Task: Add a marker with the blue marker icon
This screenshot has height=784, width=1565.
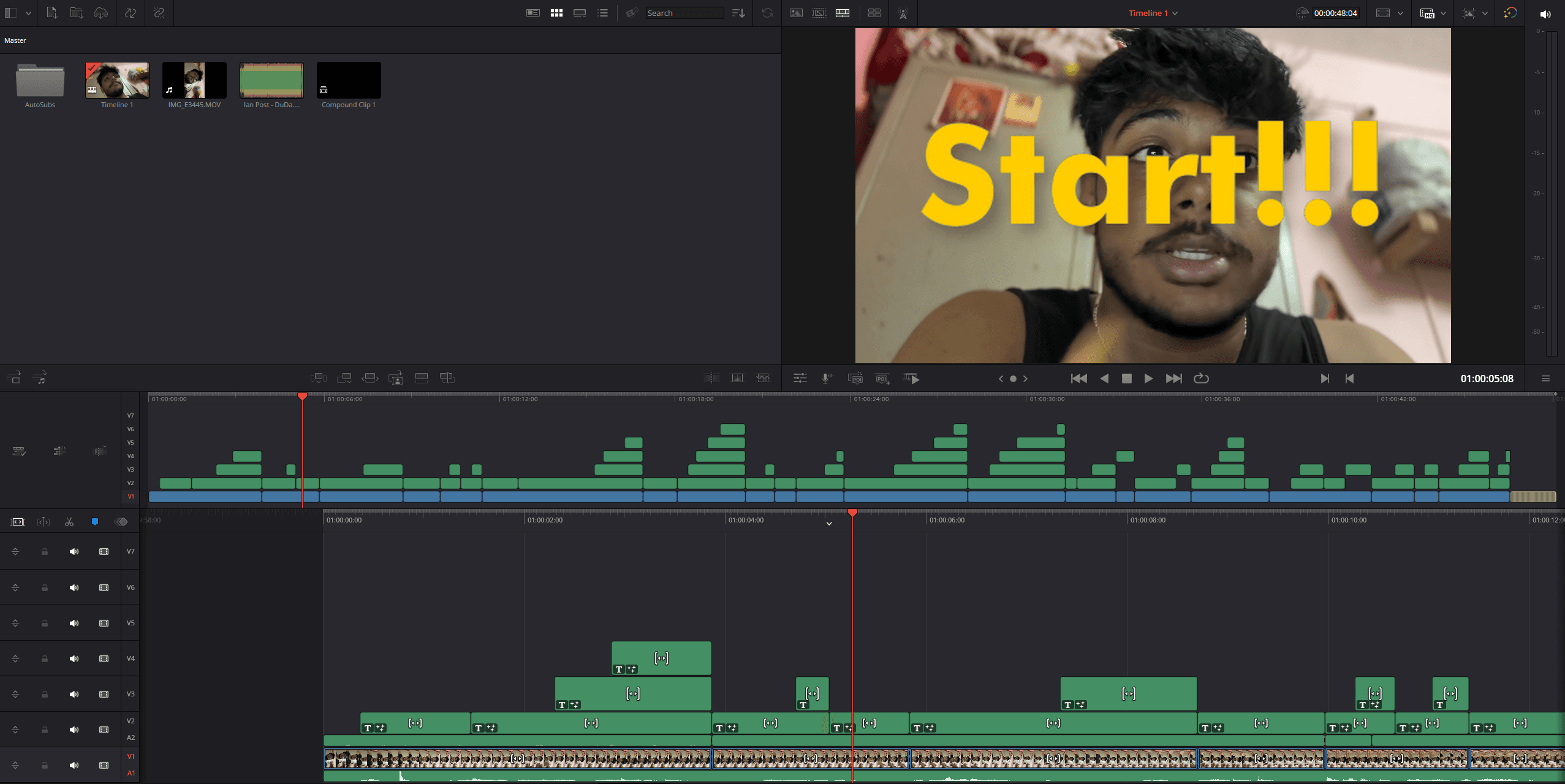Action: (x=95, y=522)
